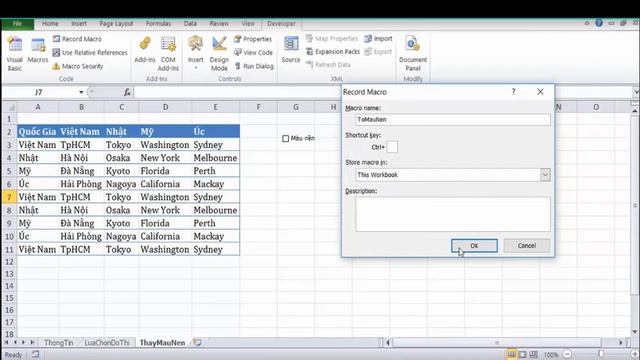Click the Cancel button
640x360 pixels.
tap(527, 246)
